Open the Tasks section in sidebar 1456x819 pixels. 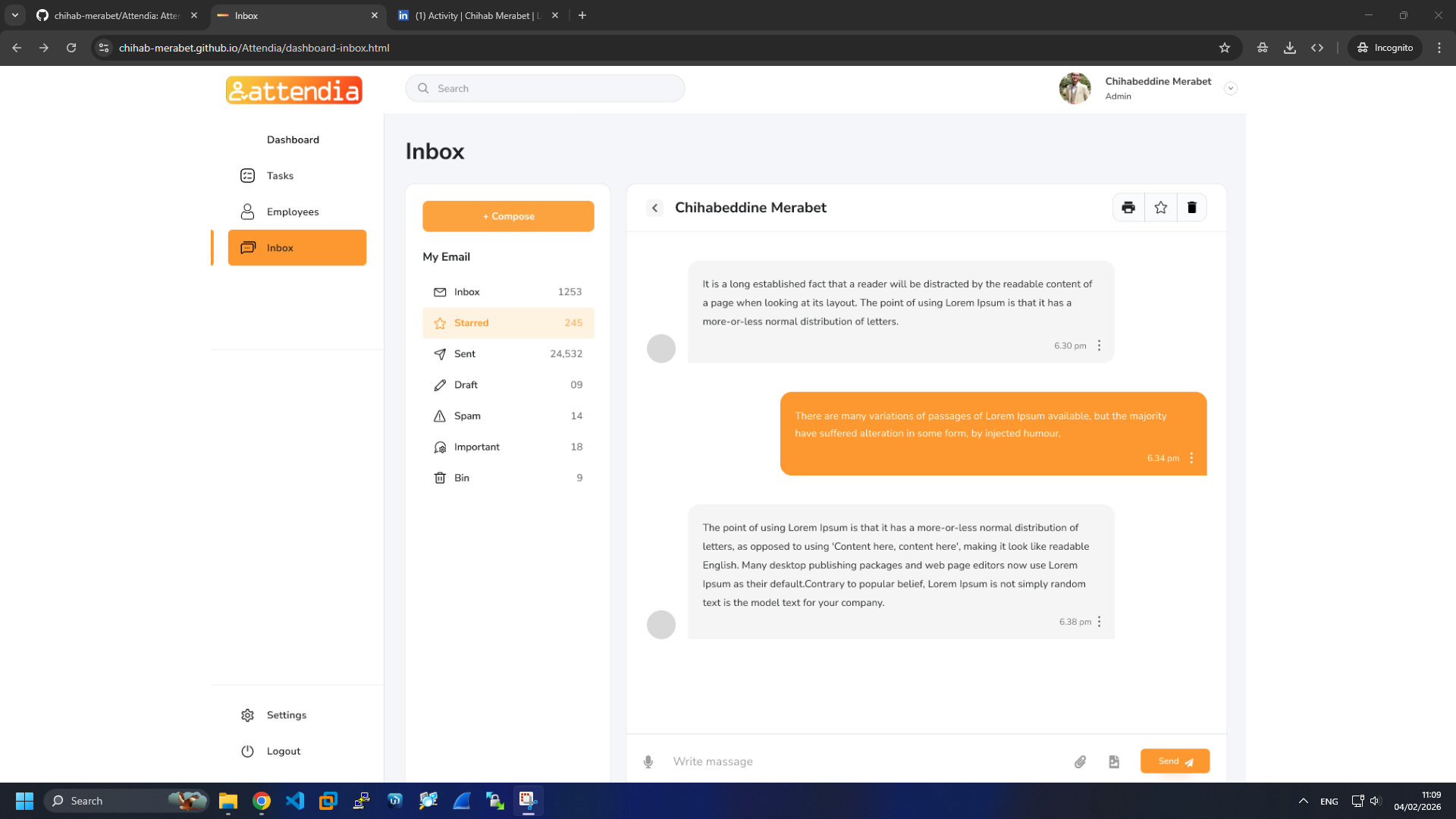(x=279, y=175)
